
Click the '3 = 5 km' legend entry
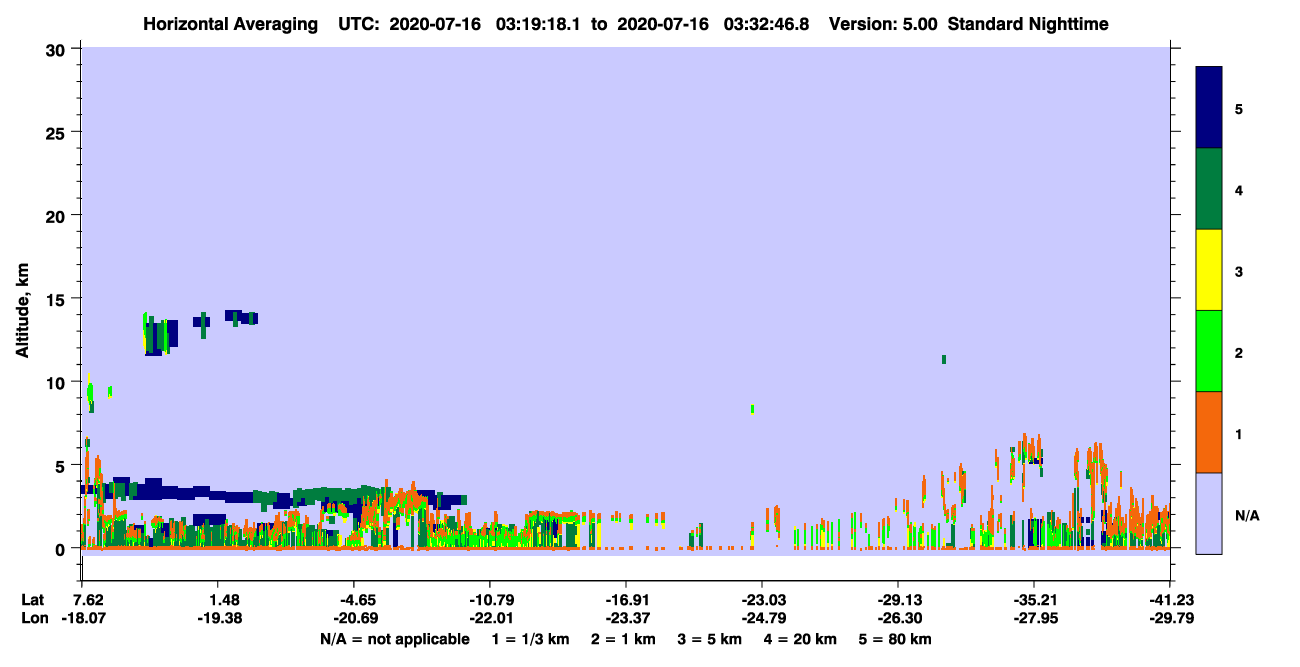click(711, 639)
